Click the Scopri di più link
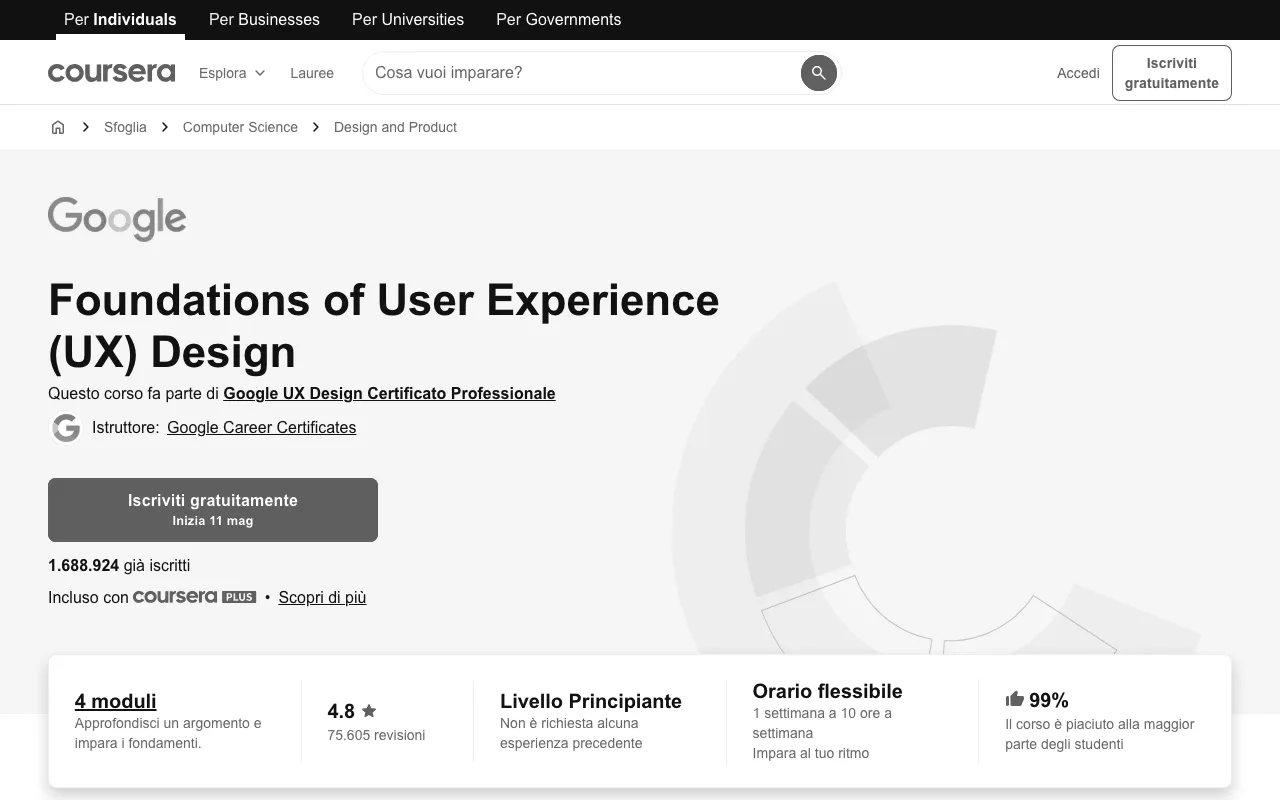The width and height of the screenshot is (1280, 800). click(x=322, y=597)
